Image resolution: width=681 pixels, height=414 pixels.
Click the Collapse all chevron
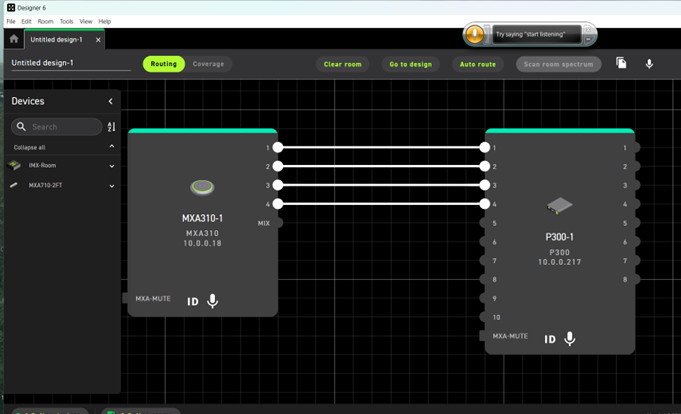(x=112, y=147)
